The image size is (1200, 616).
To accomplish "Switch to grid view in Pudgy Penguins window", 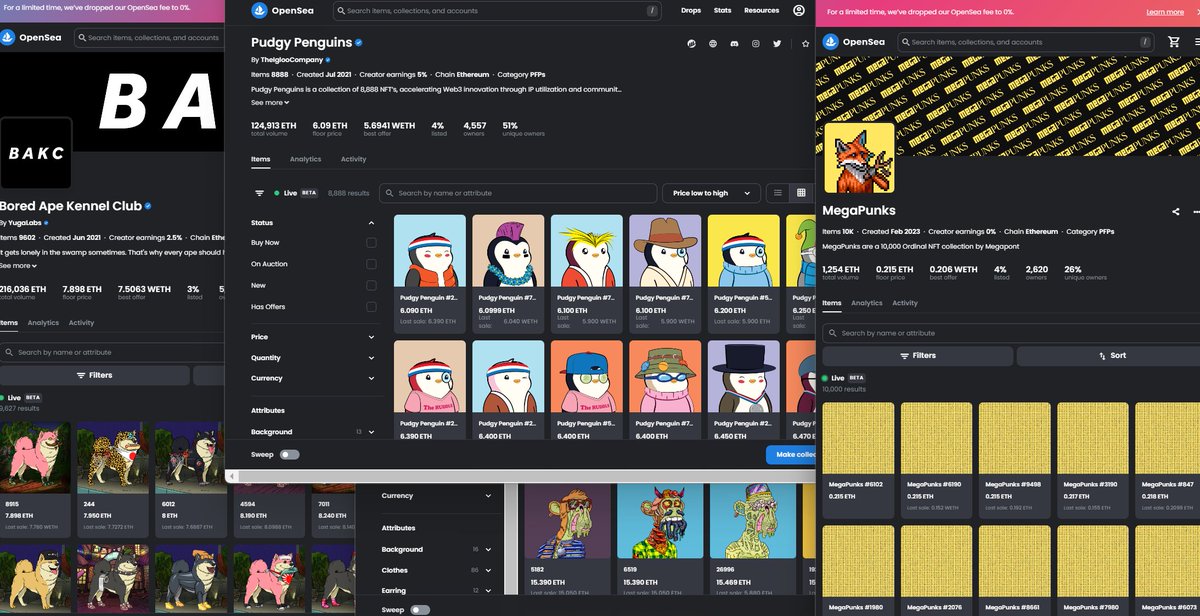I will tap(801, 193).
